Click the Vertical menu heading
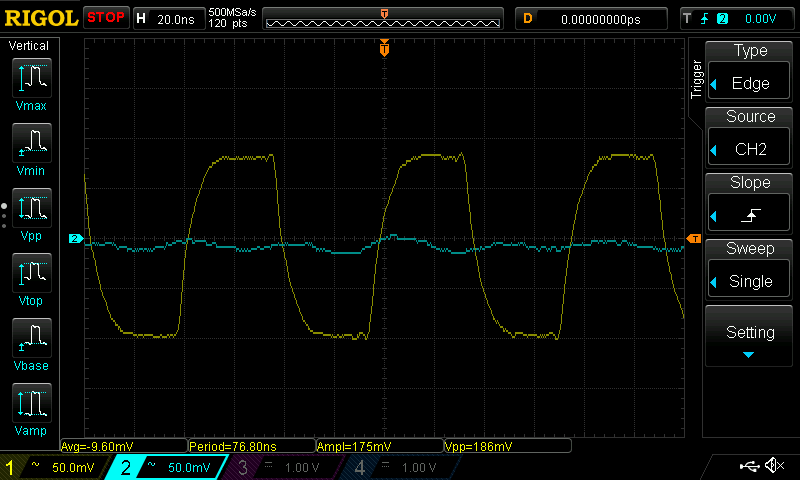This screenshot has width=800, height=480. click(29, 46)
